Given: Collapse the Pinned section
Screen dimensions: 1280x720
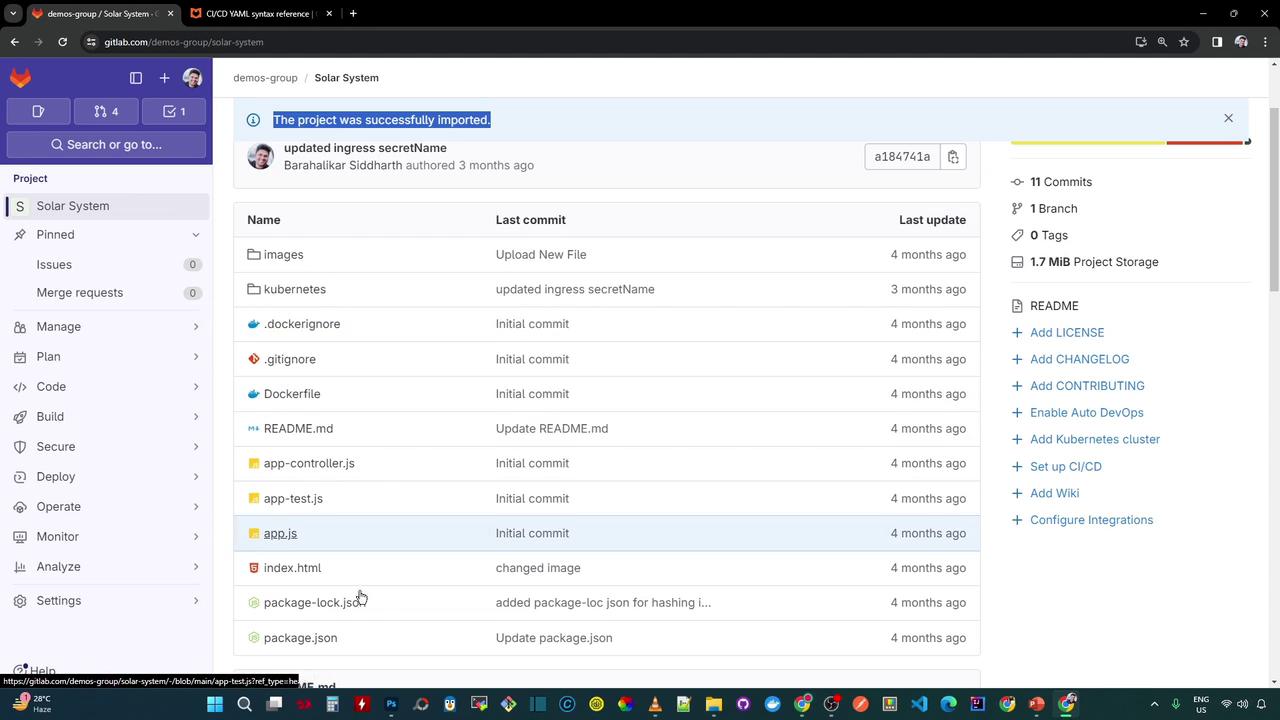Looking at the screenshot, I should coord(195,235).
